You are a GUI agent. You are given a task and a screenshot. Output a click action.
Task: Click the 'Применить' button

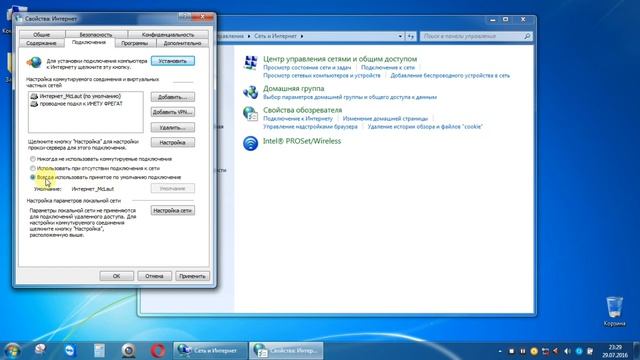click(x=192, y=276)
